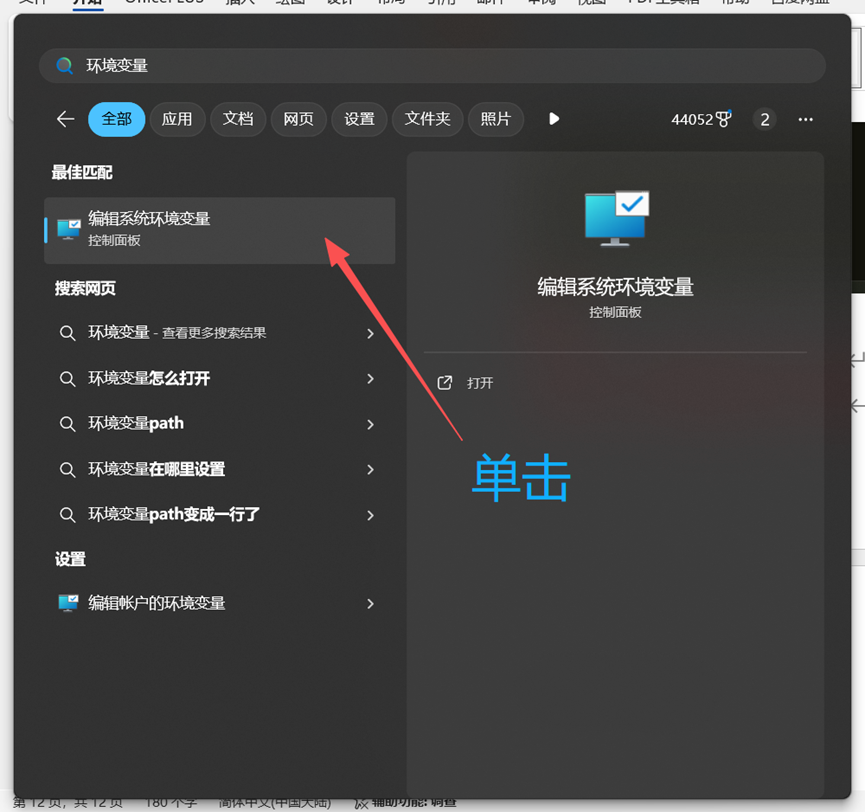Screen dimensions: 865x812
Task: Click the monitor icon beside 编辑系统环境变量 result
Action: point(69,229)
